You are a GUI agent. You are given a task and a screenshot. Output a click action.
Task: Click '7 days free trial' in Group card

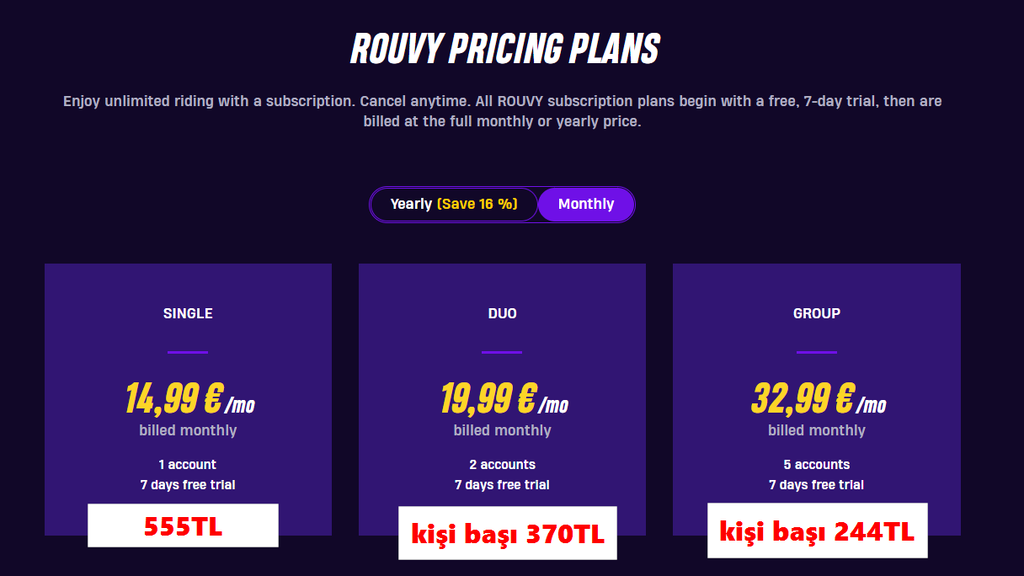(x=816, y=485)
